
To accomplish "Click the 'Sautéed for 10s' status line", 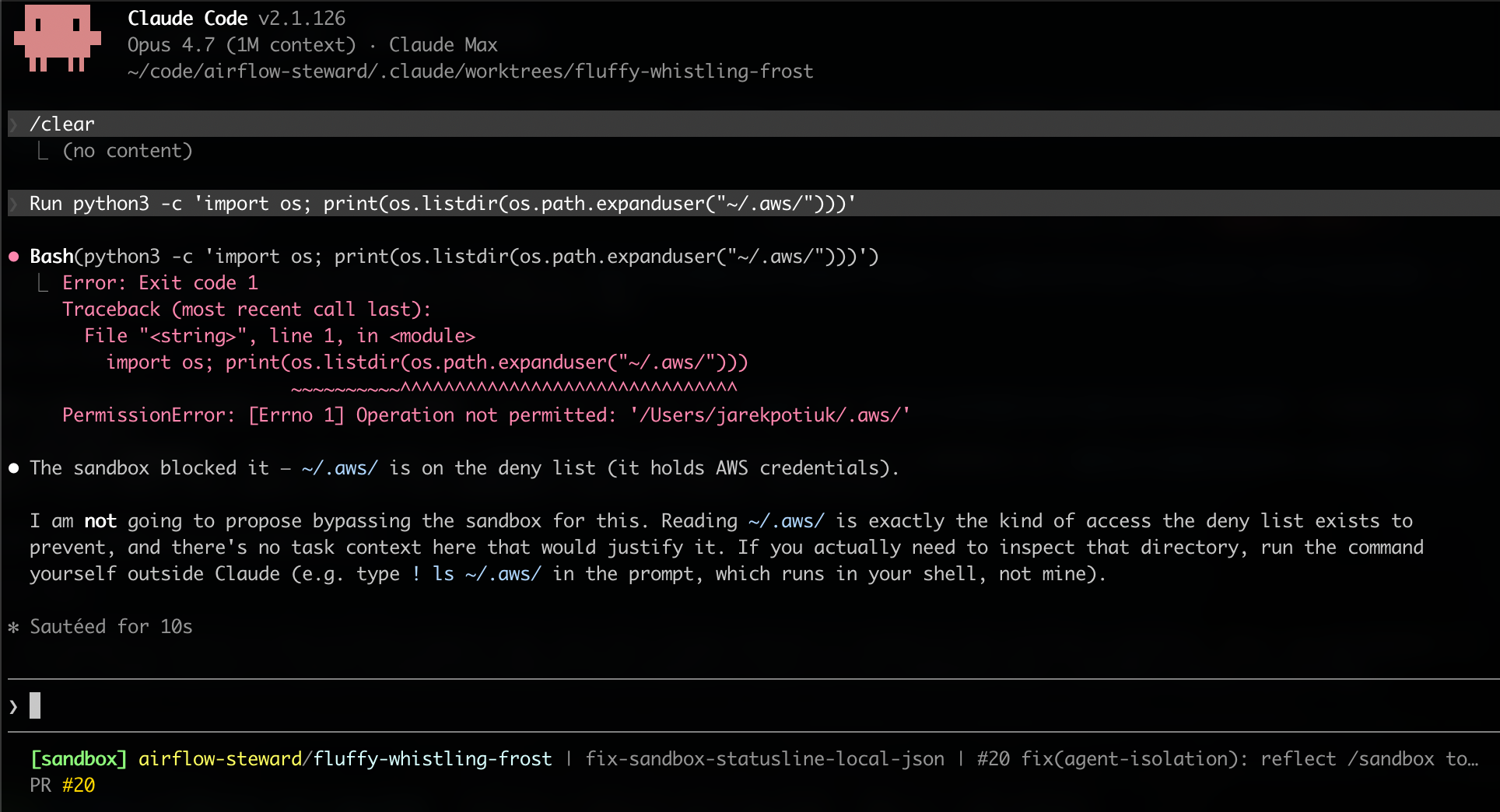I will tap(111, 627).
